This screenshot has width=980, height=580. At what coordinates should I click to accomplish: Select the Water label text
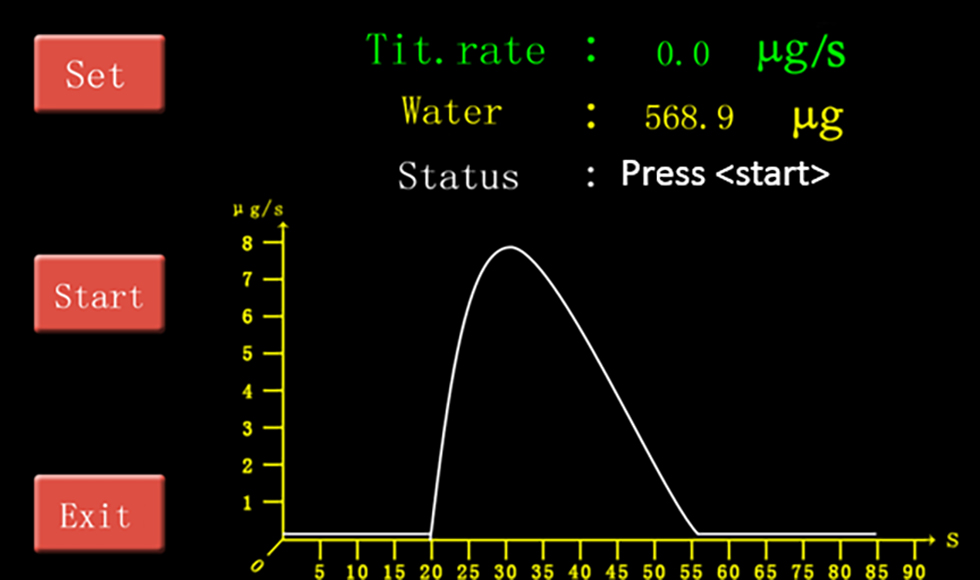tap(450, 112)
